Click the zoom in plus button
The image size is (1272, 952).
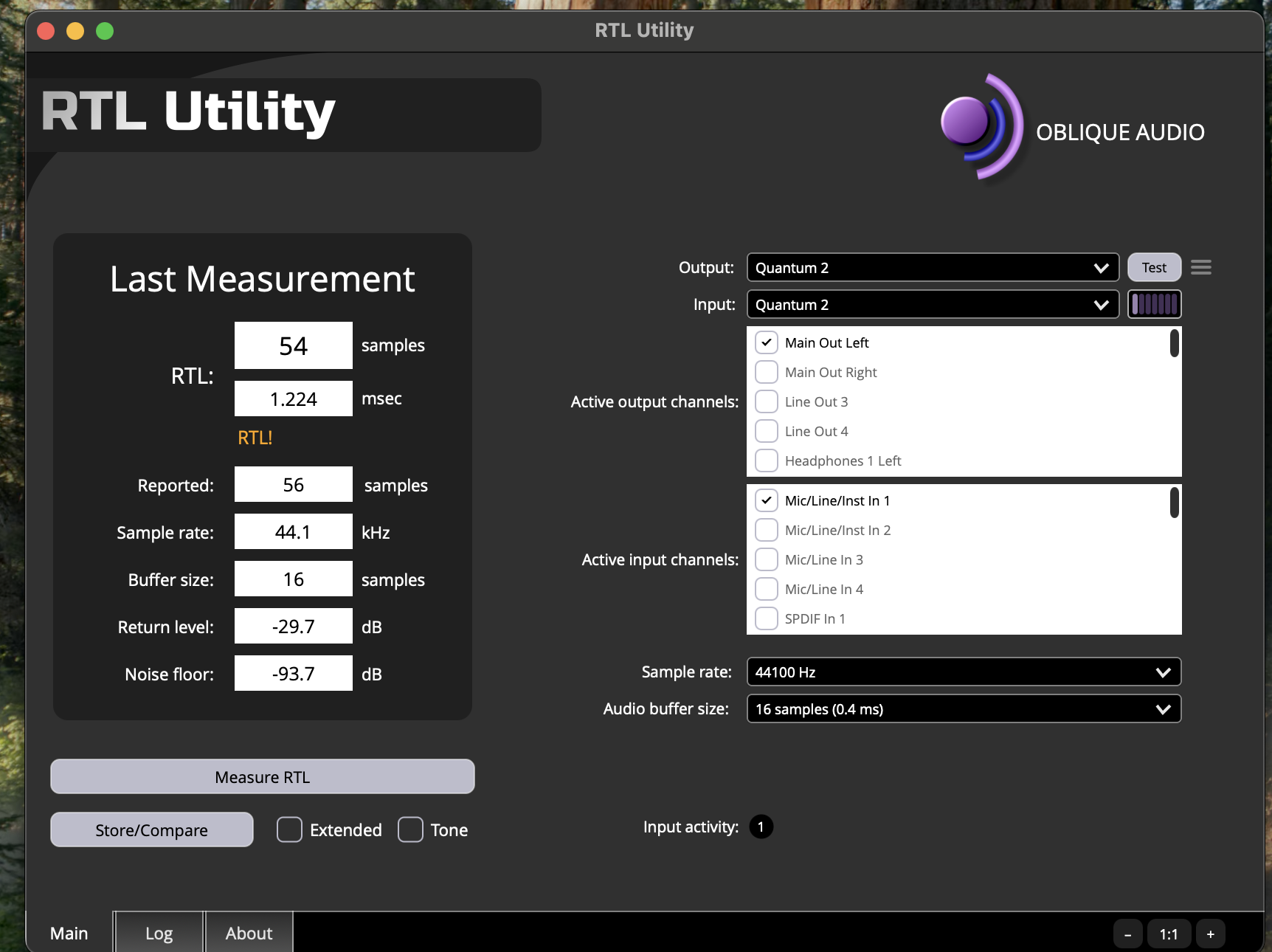click(x=1210, y=934)
